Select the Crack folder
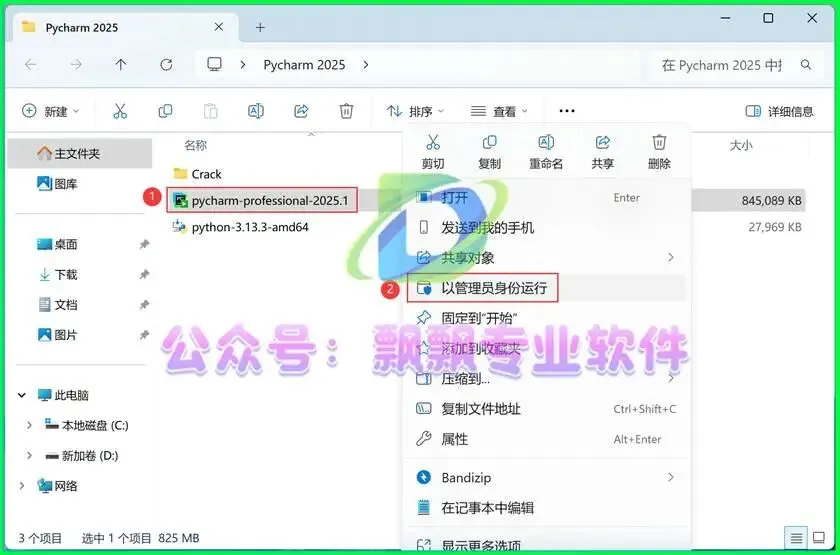The width and height of the screenshot is (840, 555). pyautogui.click(x=198, y=174)
